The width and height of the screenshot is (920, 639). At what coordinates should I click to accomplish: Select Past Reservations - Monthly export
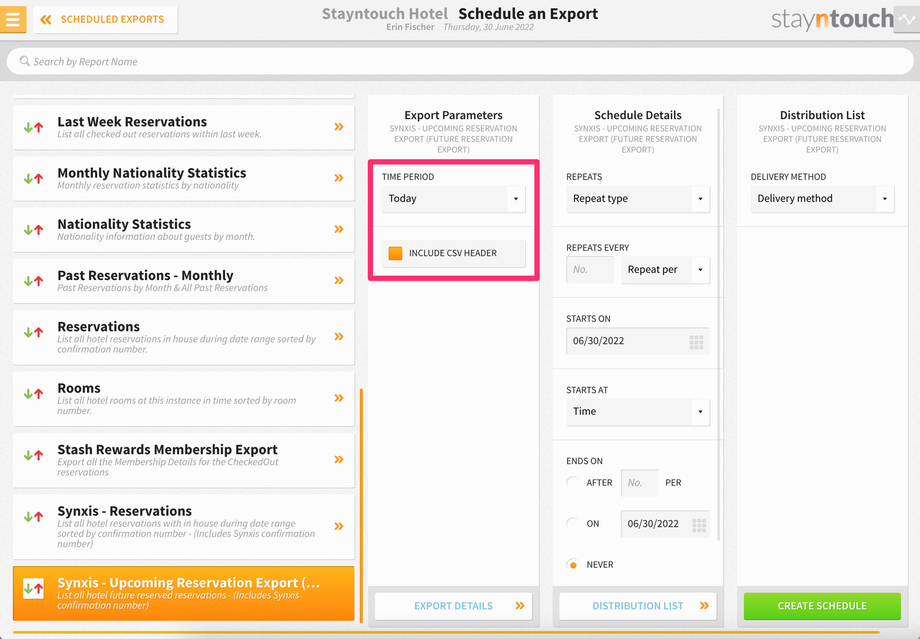[184, 280]
